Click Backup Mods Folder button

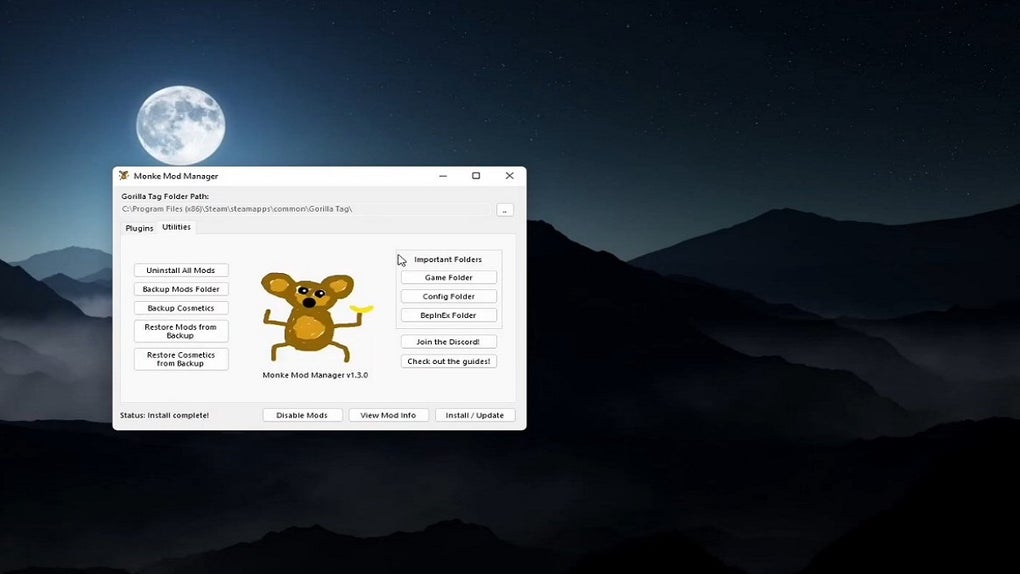coord(181,289)
